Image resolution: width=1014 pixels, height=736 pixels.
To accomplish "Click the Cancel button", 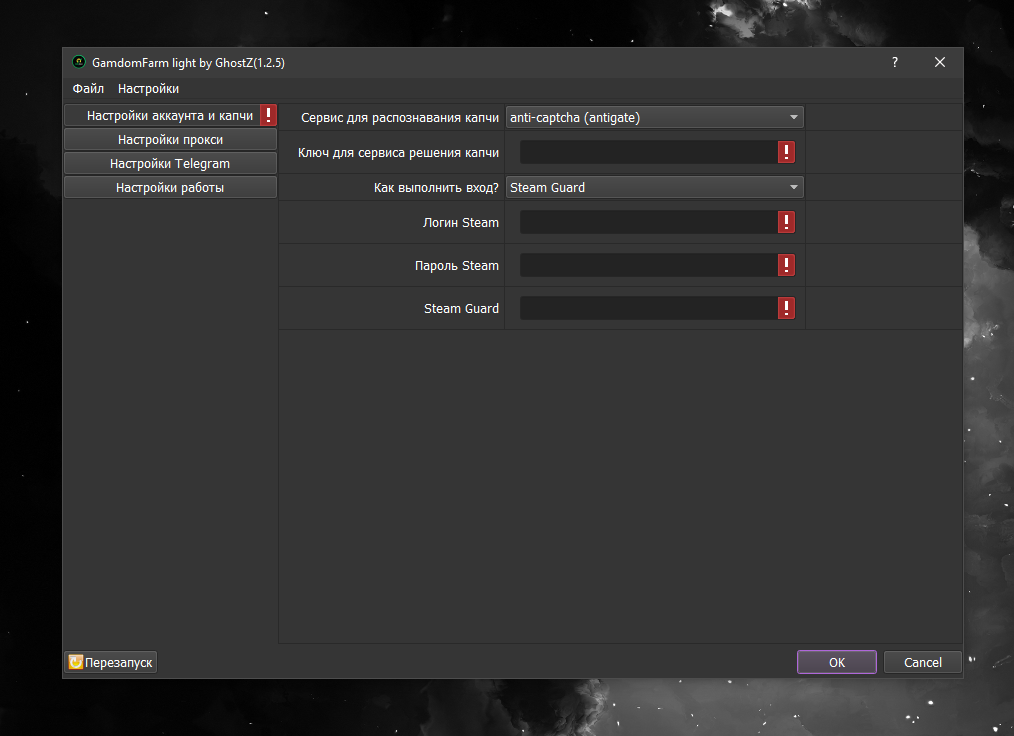I will click(x=923, y=662).
